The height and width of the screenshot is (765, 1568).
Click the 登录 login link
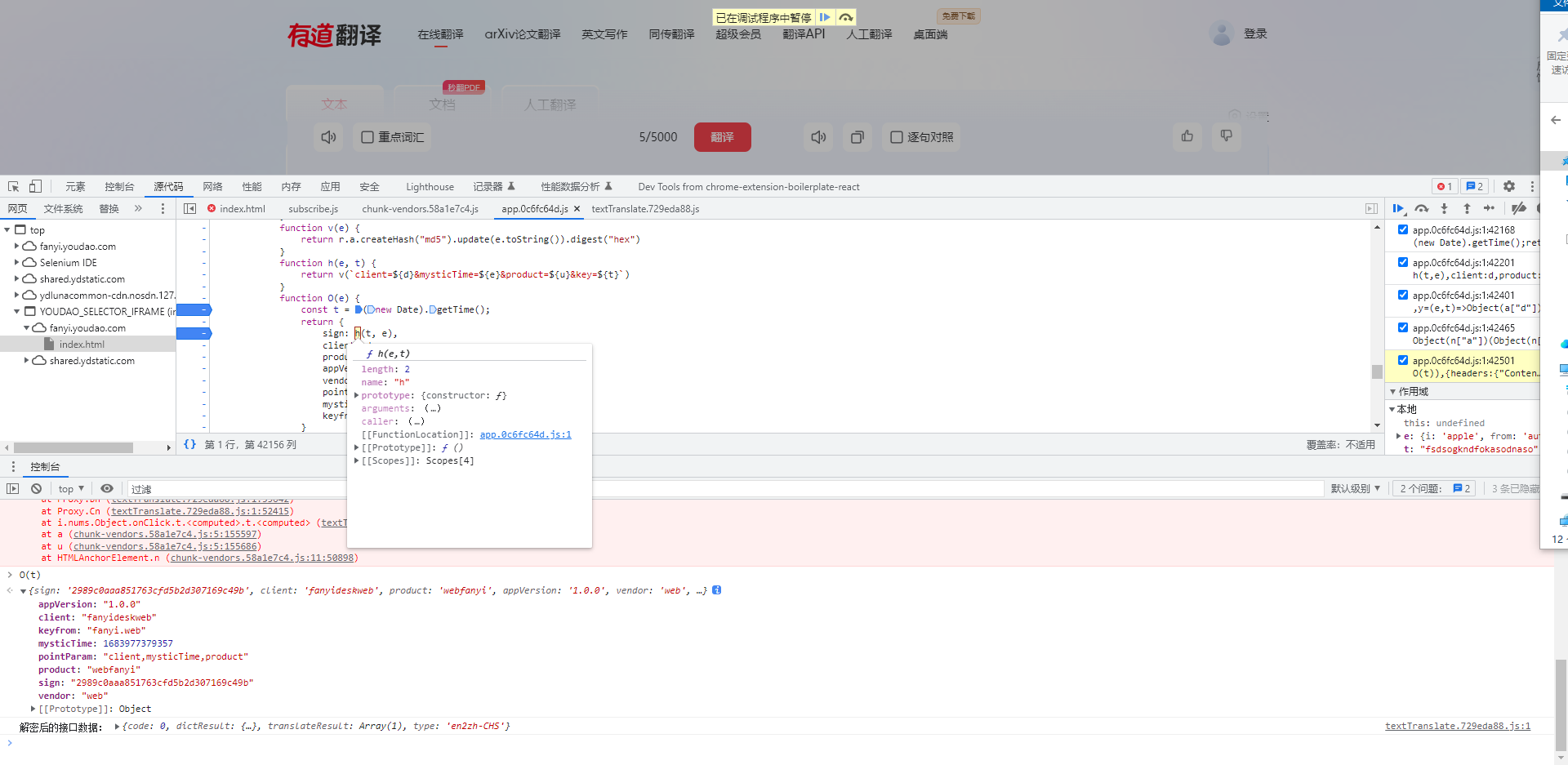click(1255, 33)
